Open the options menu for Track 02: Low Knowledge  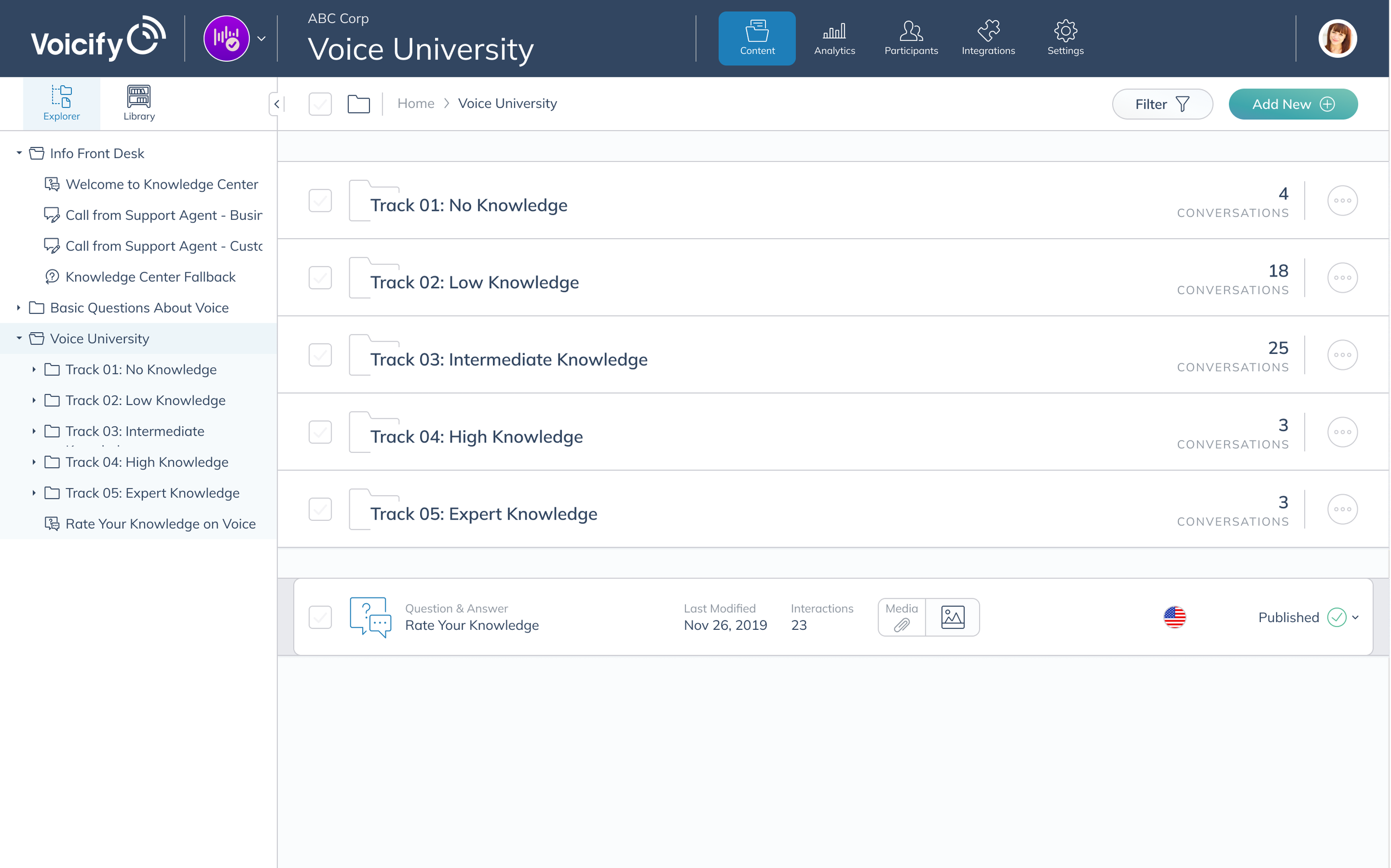(1341, 278)
